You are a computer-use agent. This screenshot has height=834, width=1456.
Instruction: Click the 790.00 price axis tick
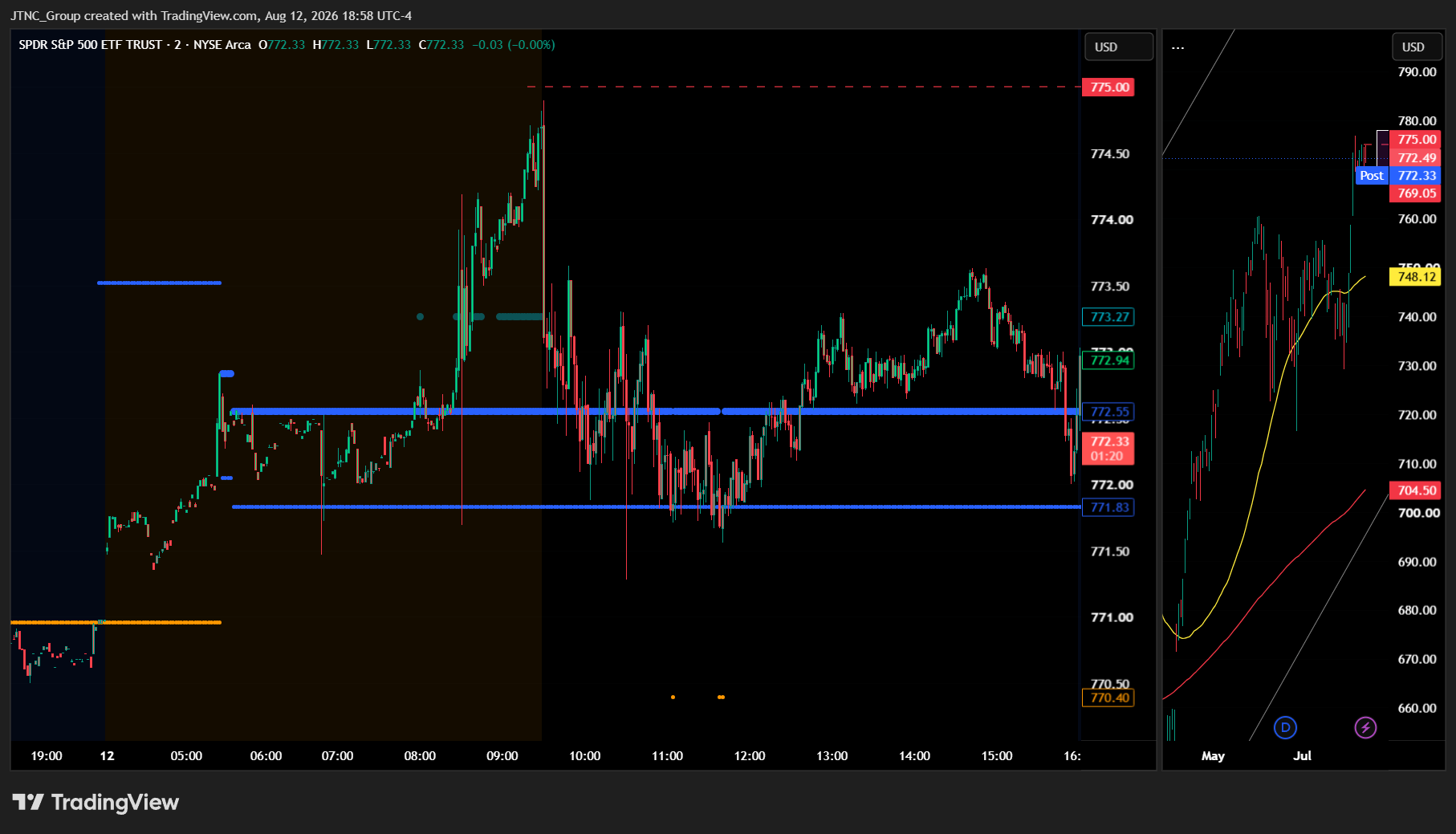(x=1417, y=72)
